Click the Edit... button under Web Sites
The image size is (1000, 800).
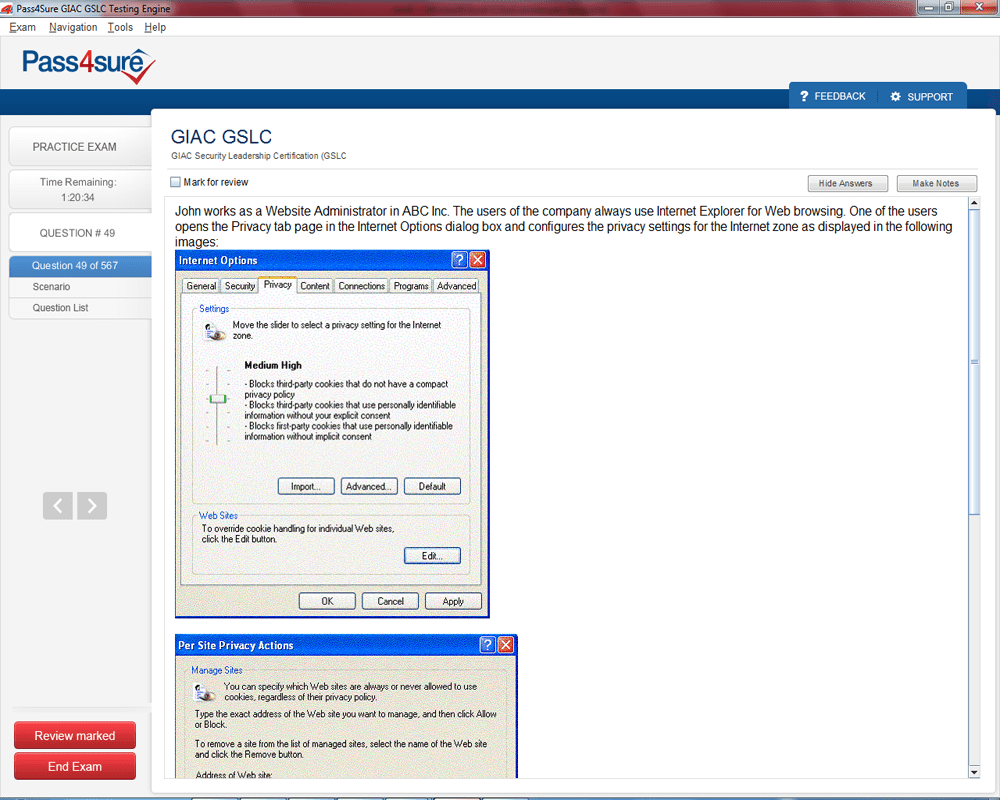(432, 556)
